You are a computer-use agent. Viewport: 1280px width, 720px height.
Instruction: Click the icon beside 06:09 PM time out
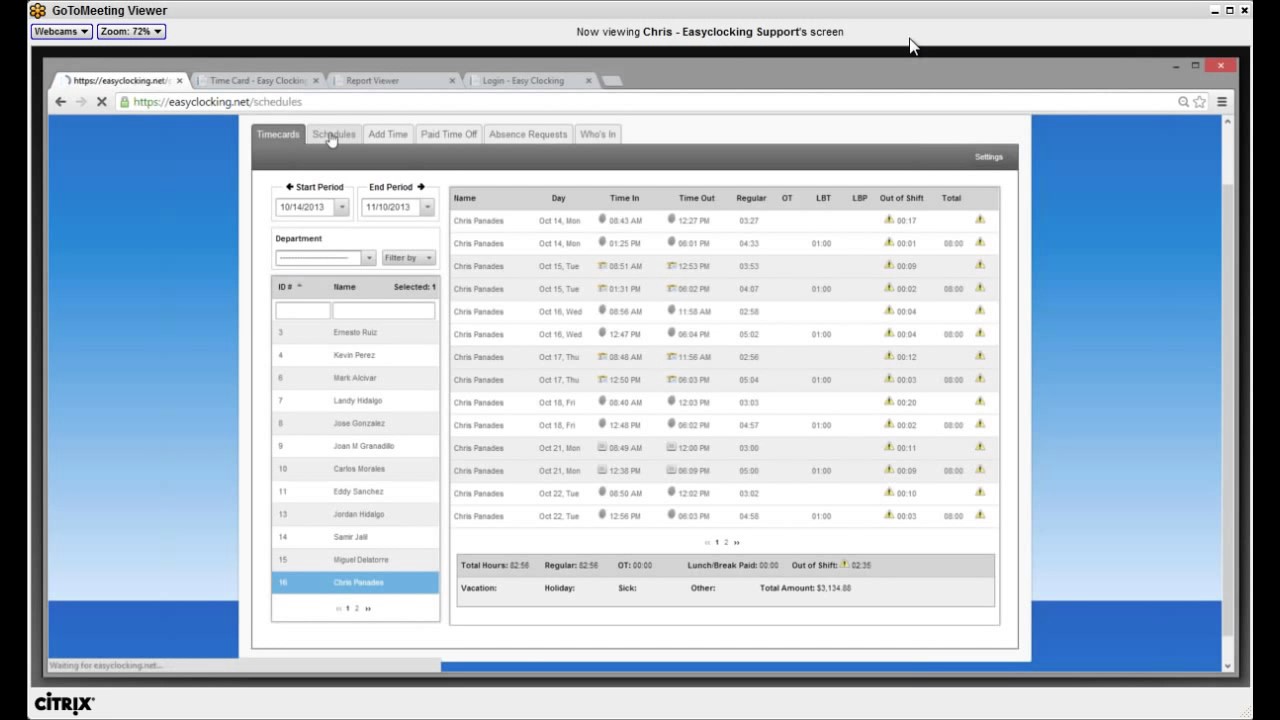coord(671,470)
